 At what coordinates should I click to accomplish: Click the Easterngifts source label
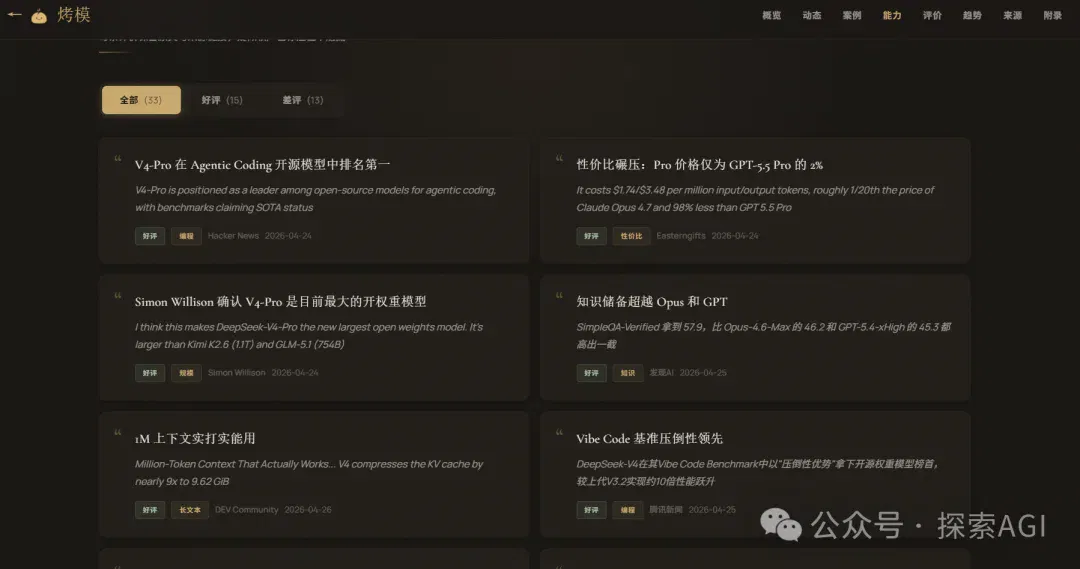point(681,236)
